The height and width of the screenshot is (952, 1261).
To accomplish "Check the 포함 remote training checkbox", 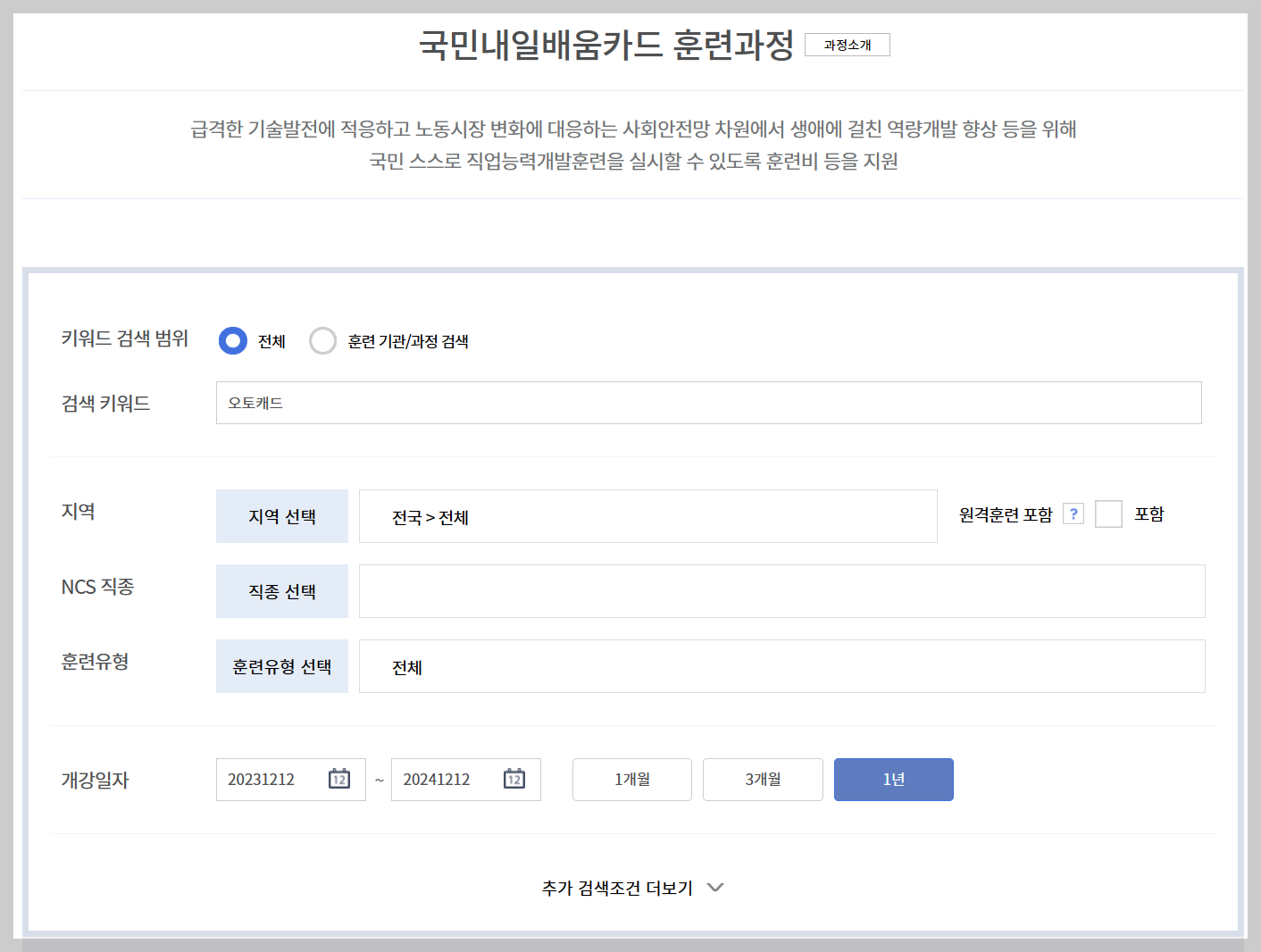I will [x=1108, y=514].
